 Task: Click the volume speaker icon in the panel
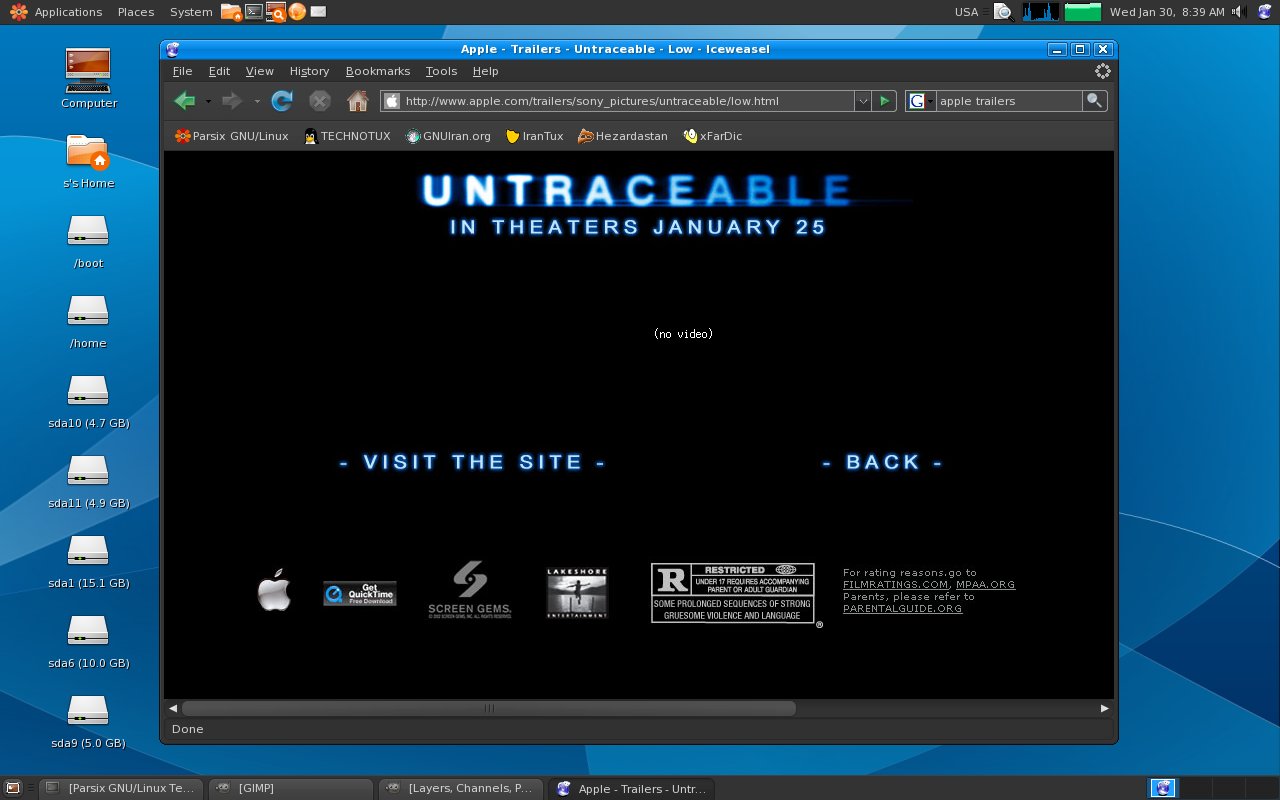click(x=1239, y=12)
